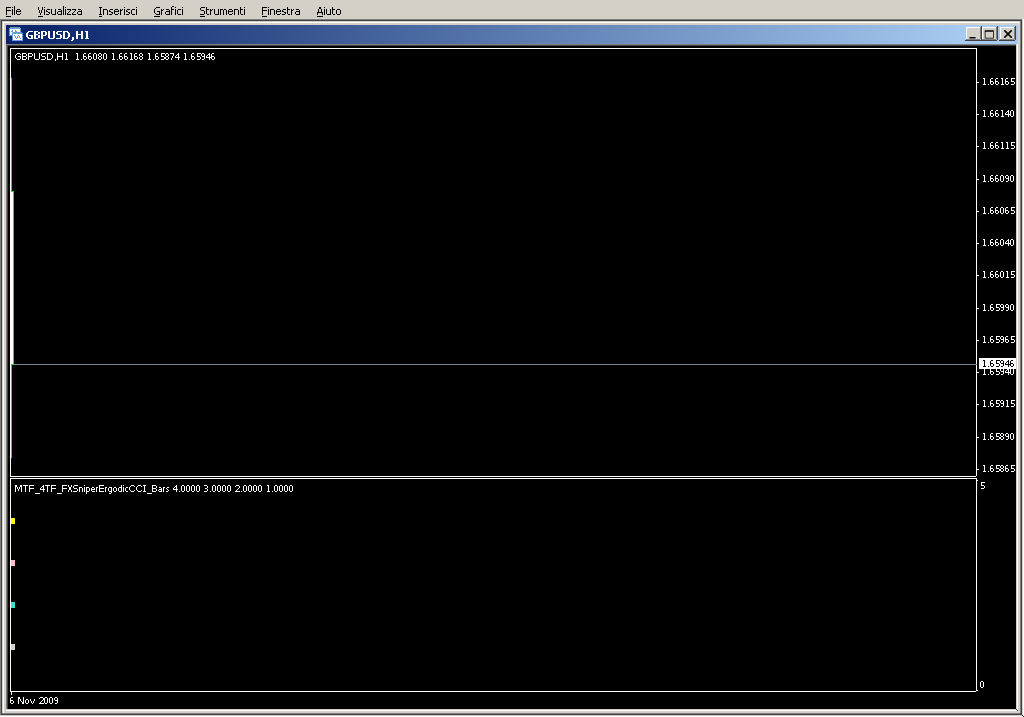
Task: Click the current price tag 1.65946
Action: 997,364
